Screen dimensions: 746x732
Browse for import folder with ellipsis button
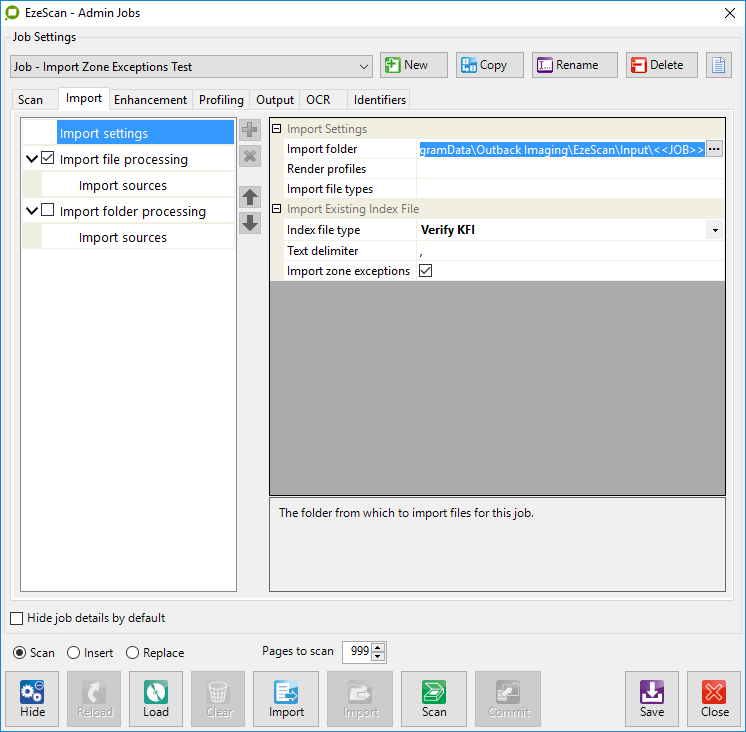click(714, 149)
